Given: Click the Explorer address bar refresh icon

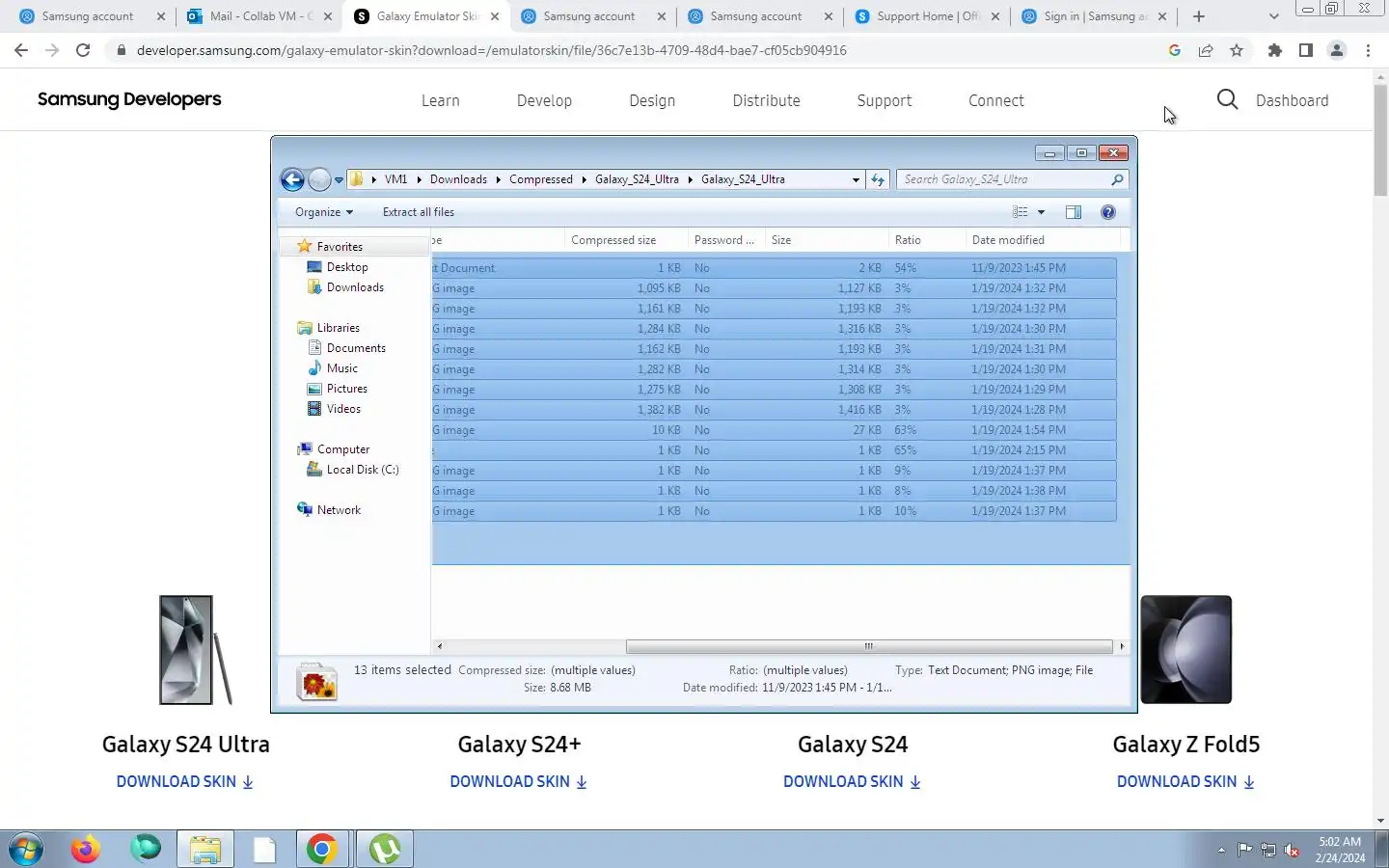Looking at the screenshot, I should point(878,179).
